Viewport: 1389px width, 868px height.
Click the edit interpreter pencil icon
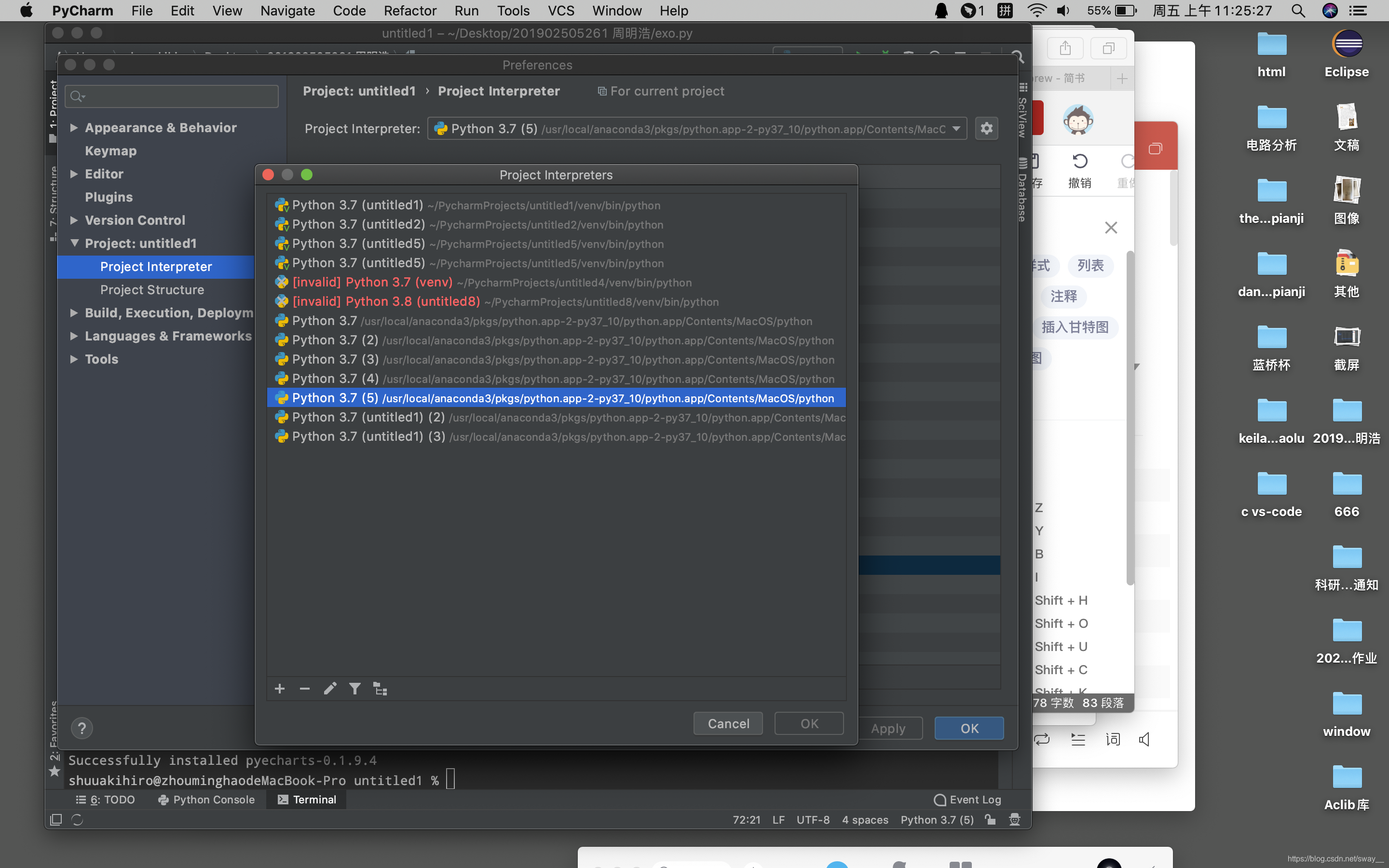(x=330, y=689)
